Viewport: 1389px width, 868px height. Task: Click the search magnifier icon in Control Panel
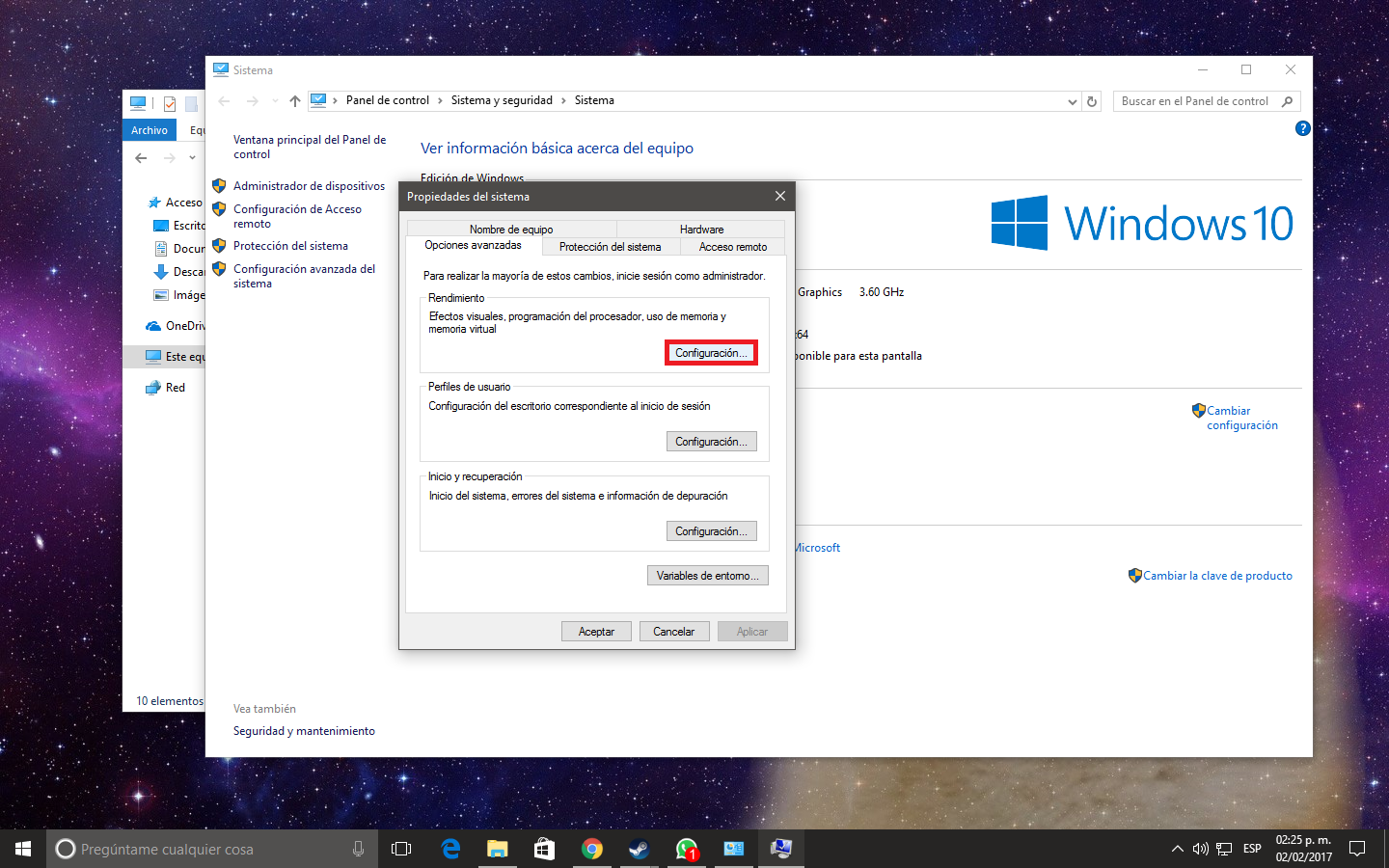[1287, 101]
